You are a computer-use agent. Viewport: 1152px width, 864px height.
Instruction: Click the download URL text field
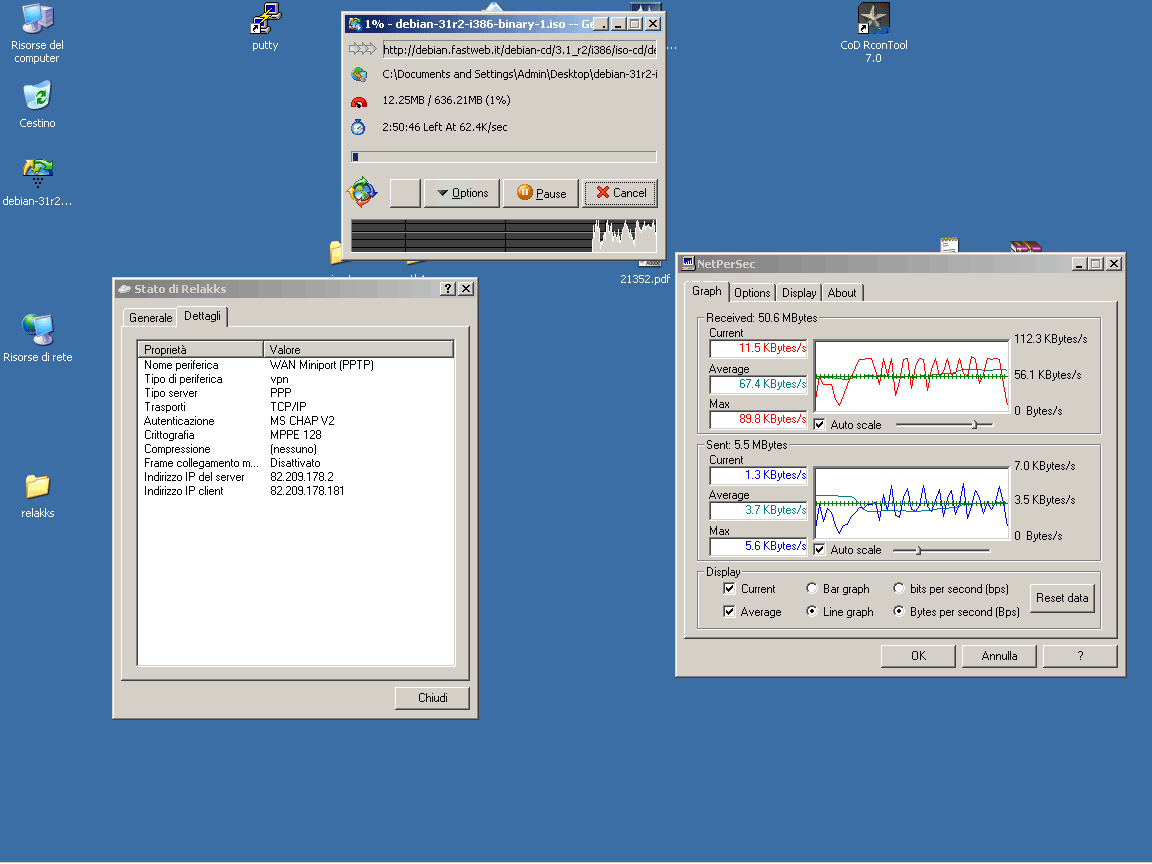point(519,49)
